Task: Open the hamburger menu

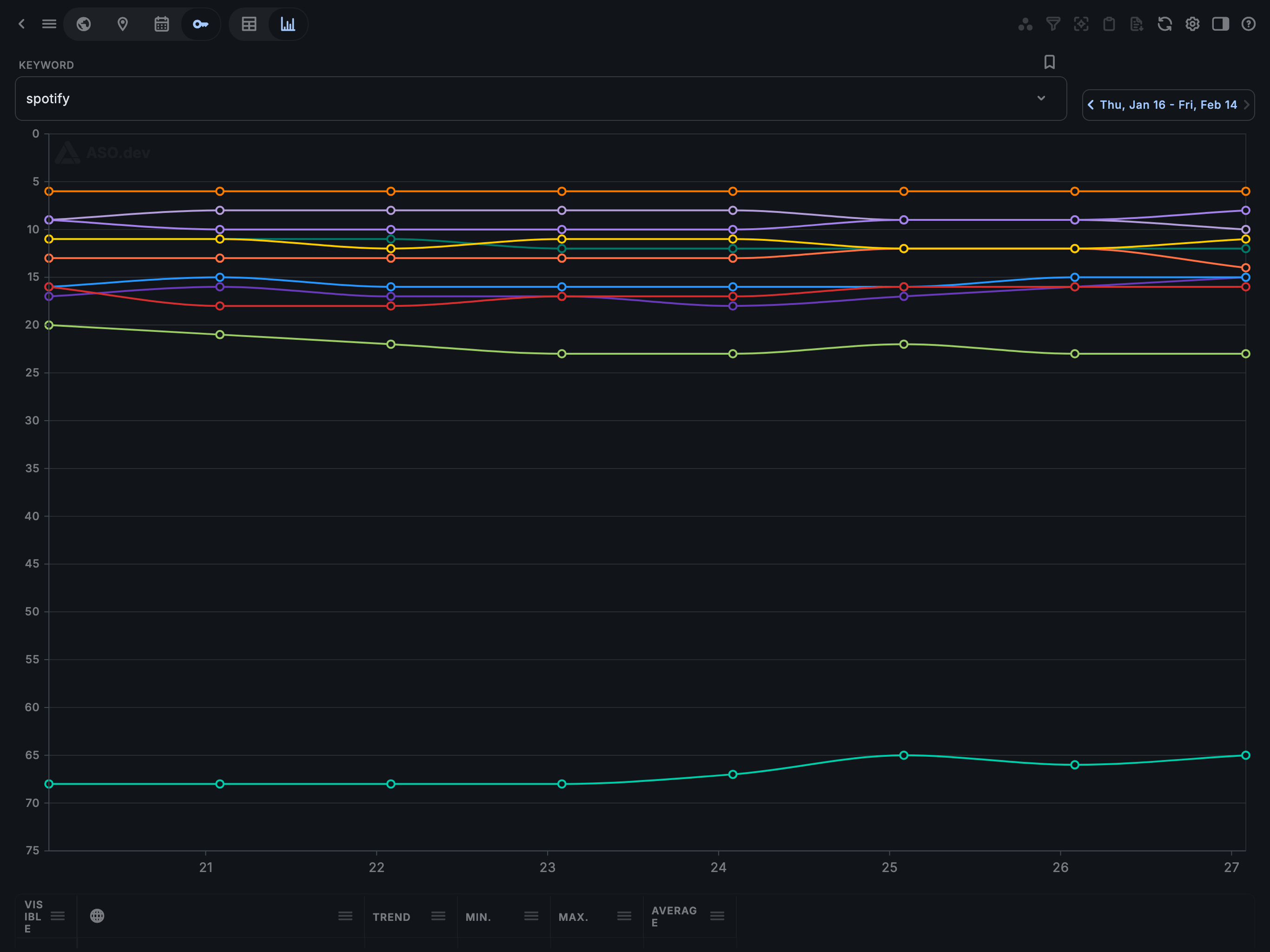Action: coord(49,24)
